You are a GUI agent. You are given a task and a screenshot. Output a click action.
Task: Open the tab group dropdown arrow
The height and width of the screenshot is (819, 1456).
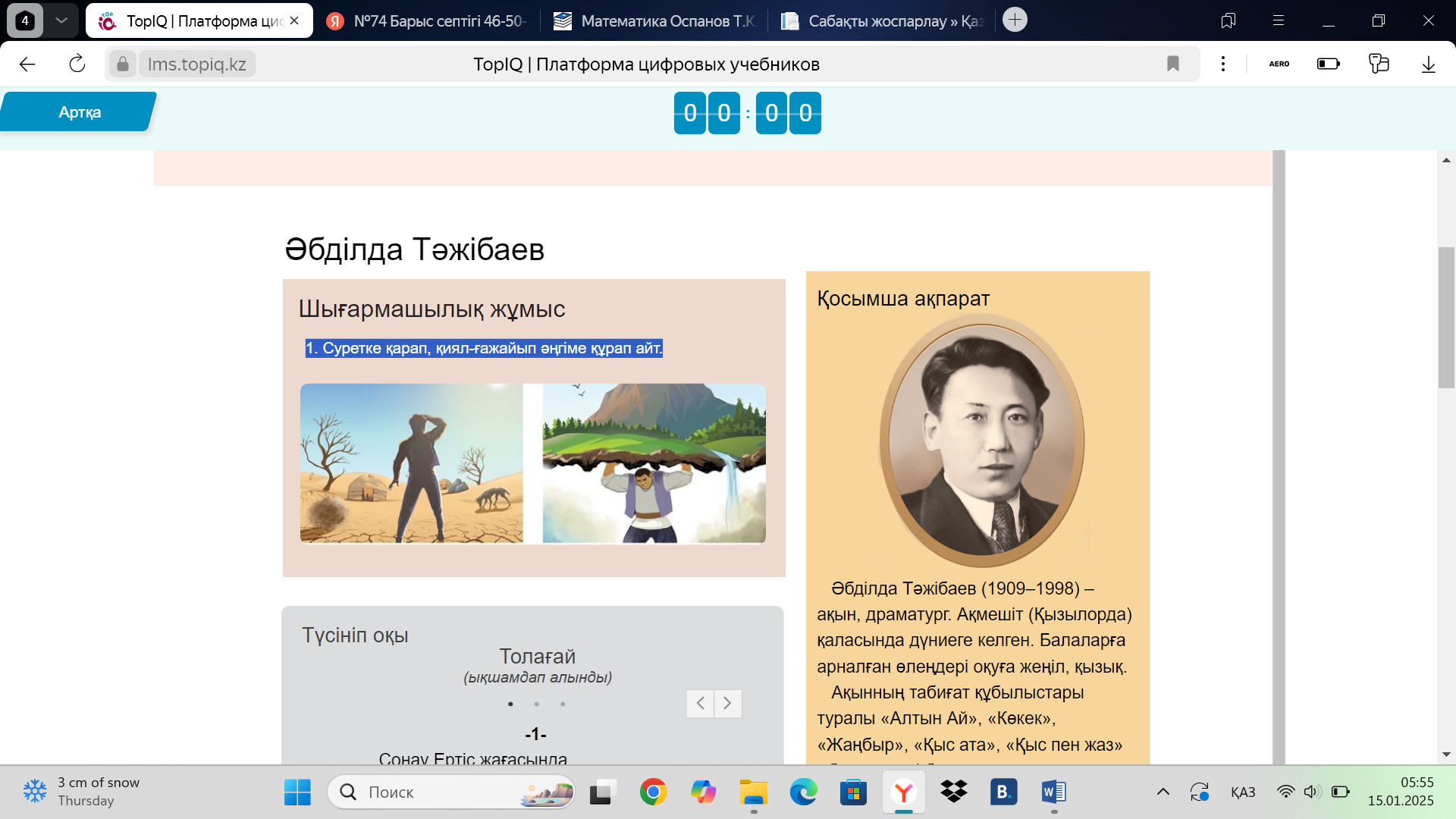[61, 20]
